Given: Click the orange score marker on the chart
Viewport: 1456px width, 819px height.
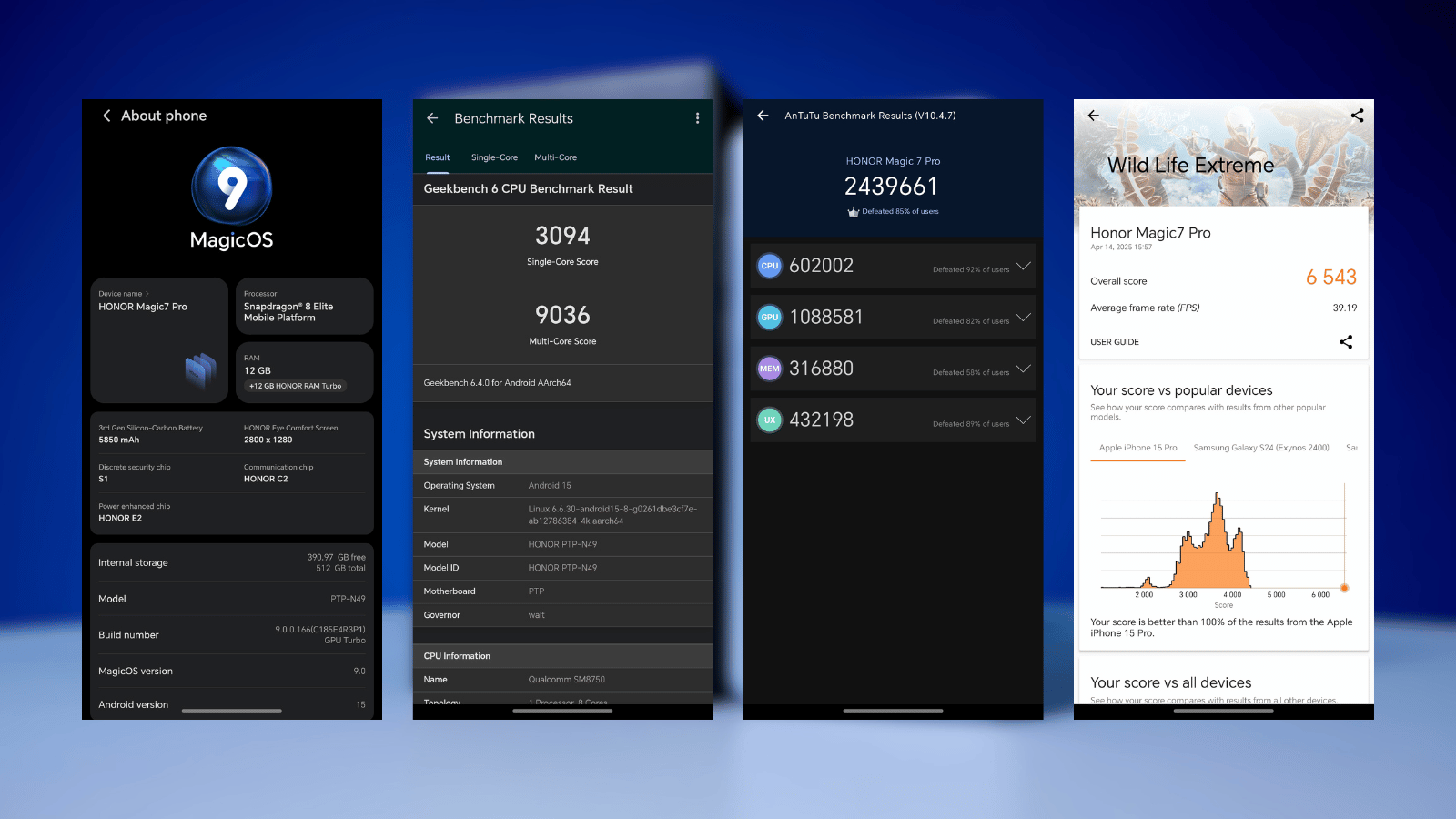Looking at the screenshot, I should 1344,588.
